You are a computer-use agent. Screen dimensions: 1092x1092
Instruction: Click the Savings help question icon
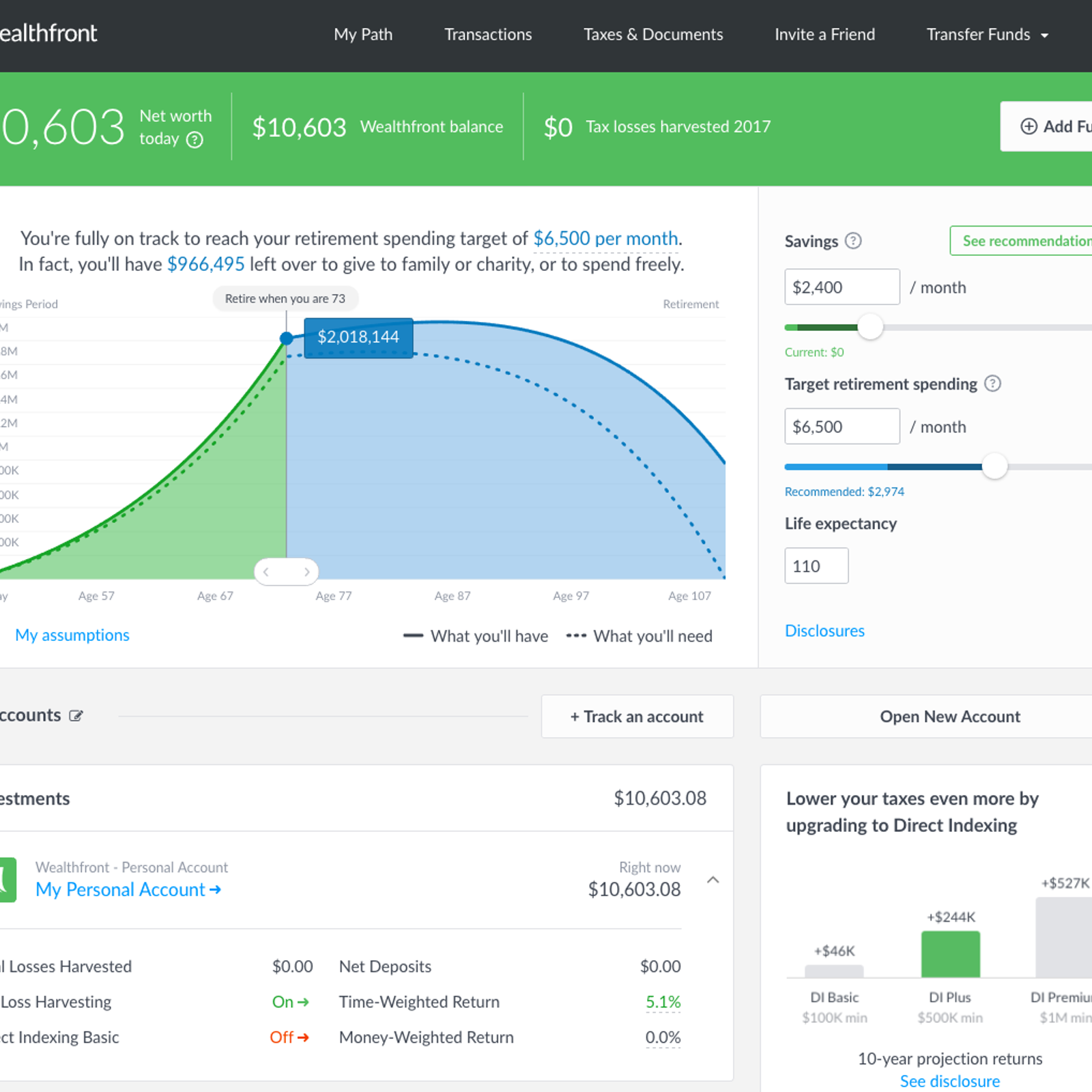(x=853, y=241)
